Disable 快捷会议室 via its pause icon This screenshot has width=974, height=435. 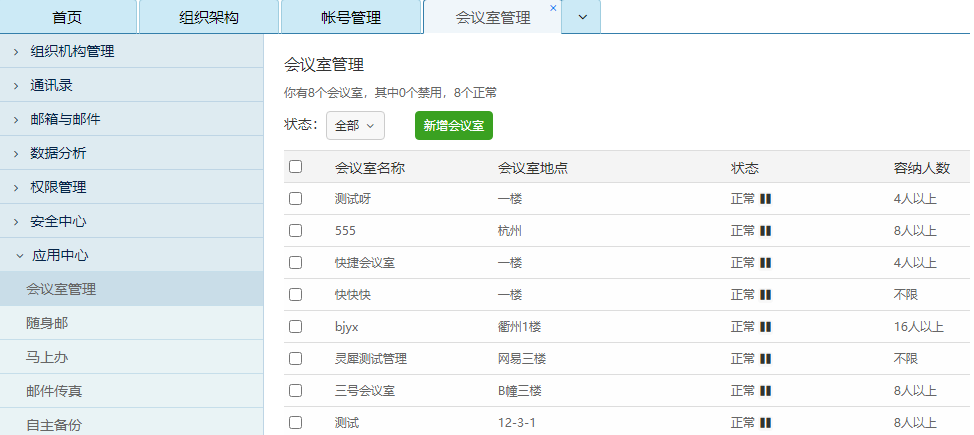point(766,263)
